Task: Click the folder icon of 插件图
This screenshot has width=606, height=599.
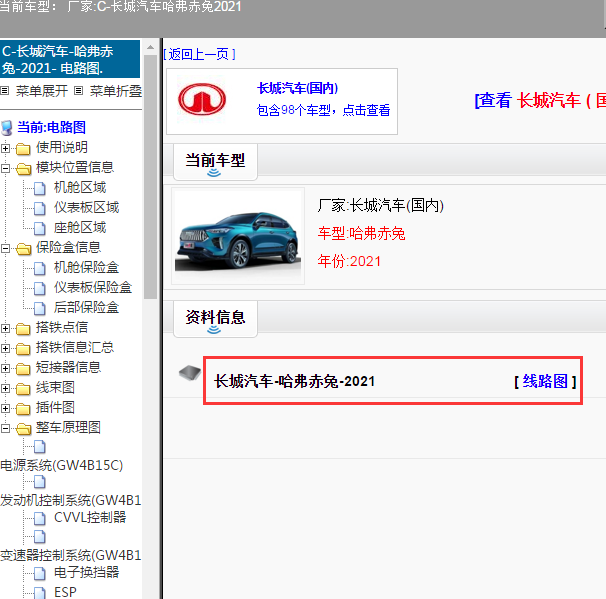Action: [23, 408]
